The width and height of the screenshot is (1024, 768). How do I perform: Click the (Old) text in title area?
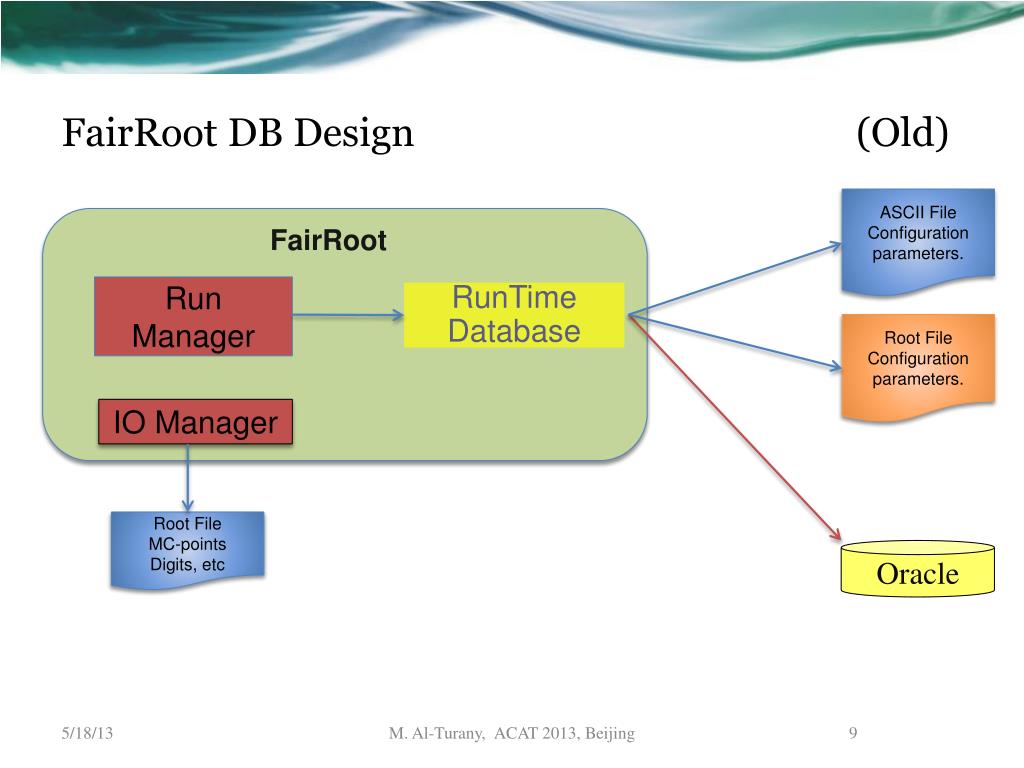click(x=902, y=133)
